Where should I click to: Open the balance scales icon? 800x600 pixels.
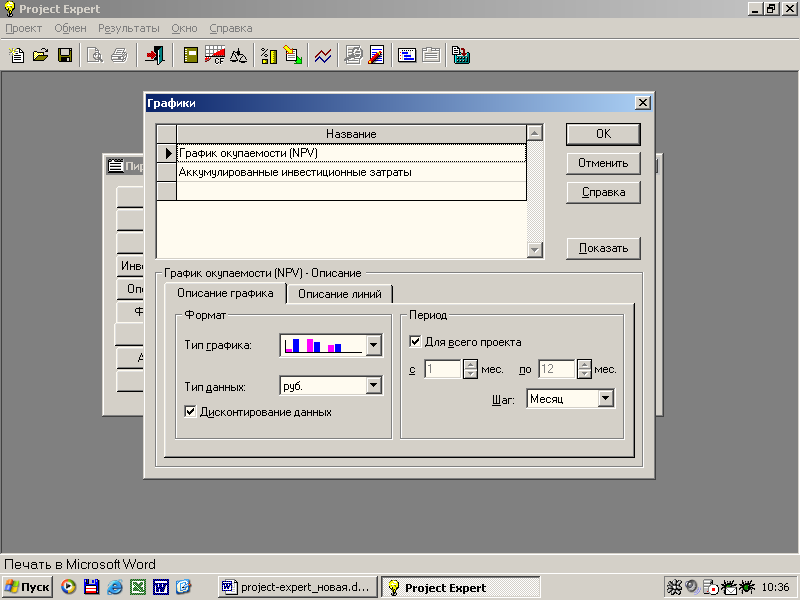pos(238,55)
